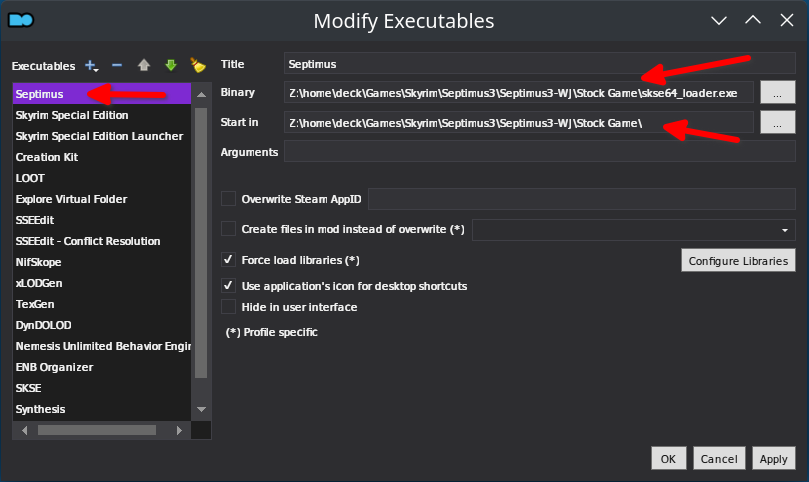Select Explore Virtual Folder entry
The image size is (809, 482).
tap(102, 199)
